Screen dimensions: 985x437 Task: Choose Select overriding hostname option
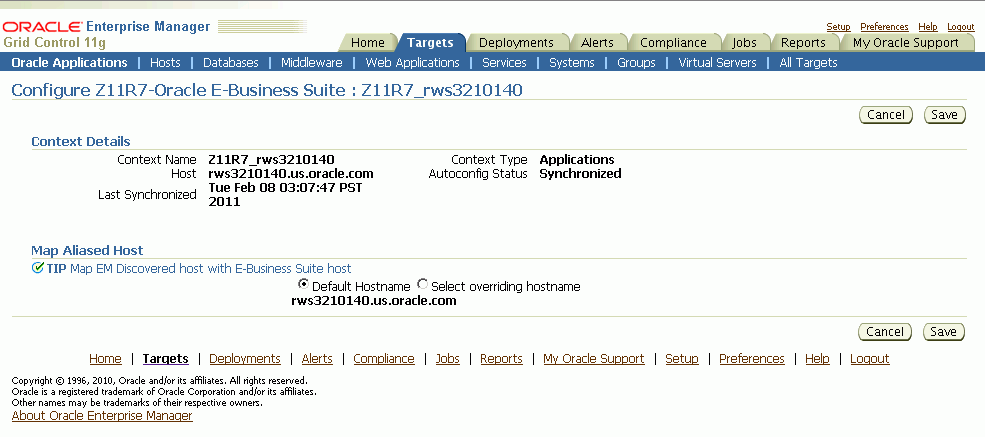tap(423, 284)
